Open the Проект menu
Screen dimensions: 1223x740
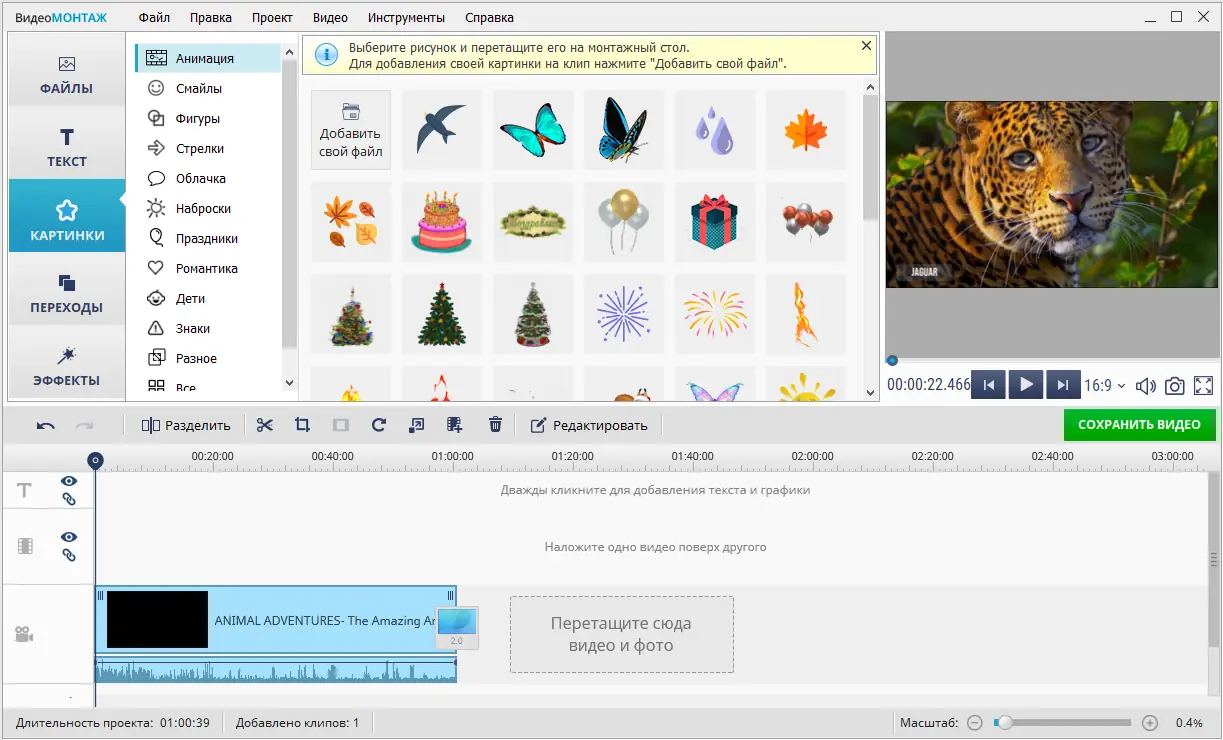coord(273,17)
